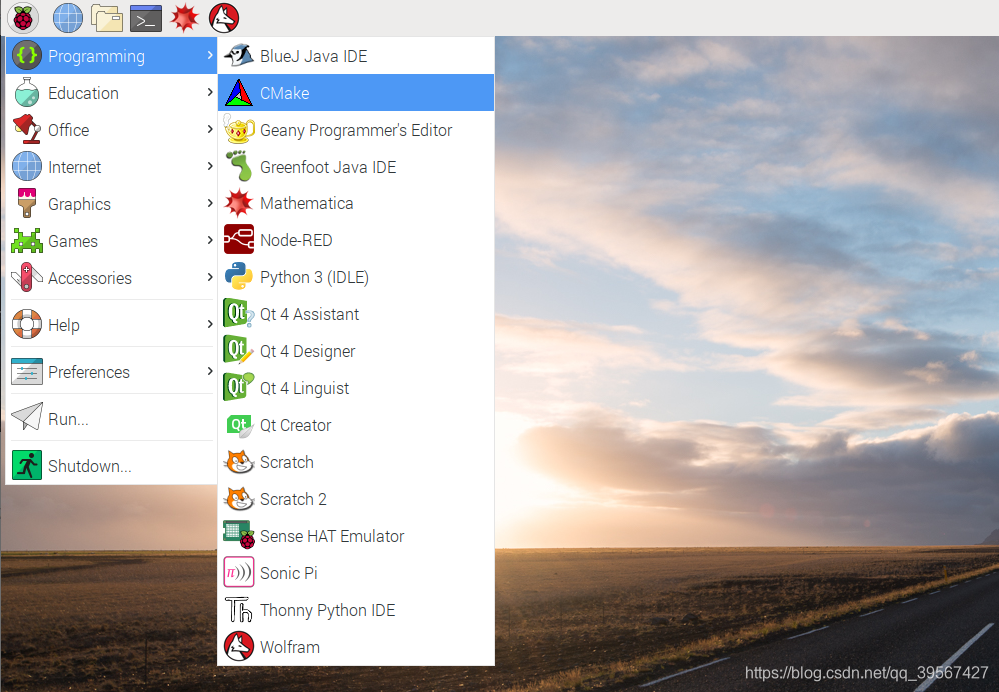Choose Shutdown... from the main menu

coord(111,466)
